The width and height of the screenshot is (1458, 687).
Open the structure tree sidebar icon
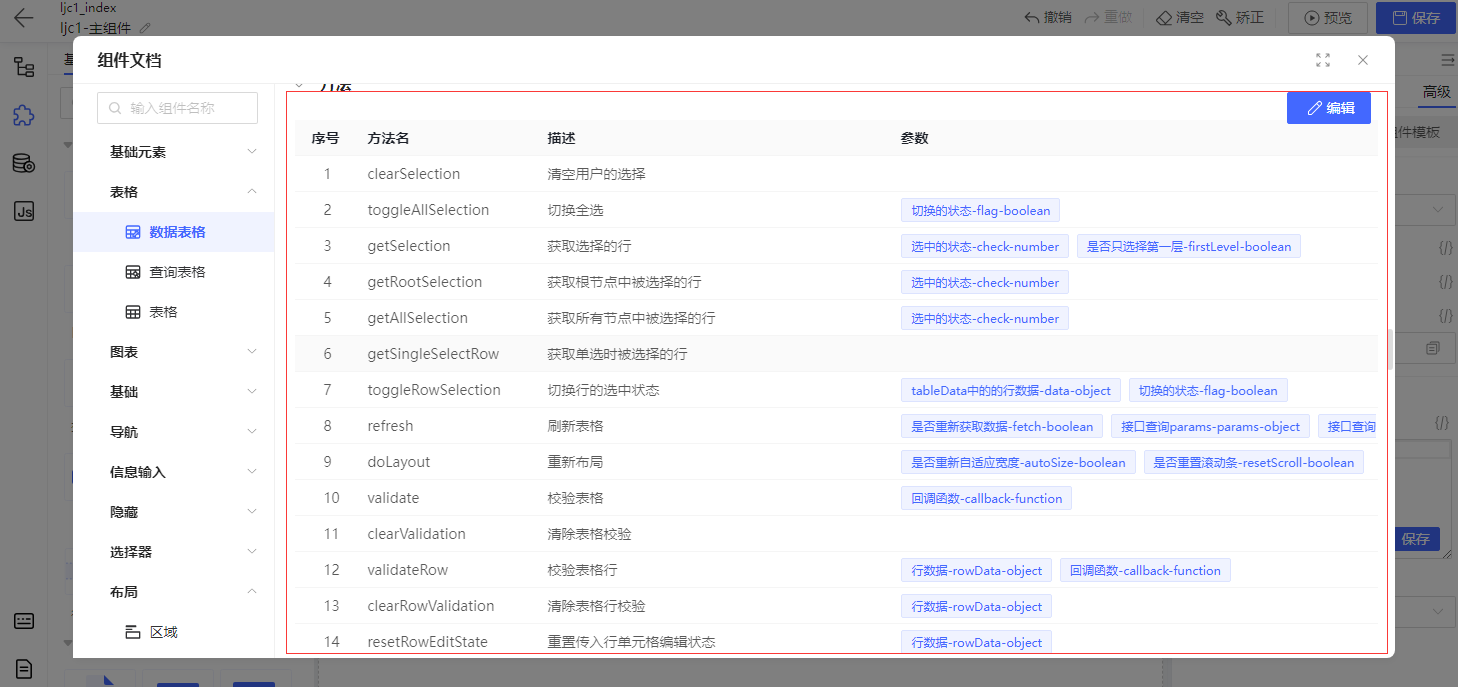click(x=24, y=68)
